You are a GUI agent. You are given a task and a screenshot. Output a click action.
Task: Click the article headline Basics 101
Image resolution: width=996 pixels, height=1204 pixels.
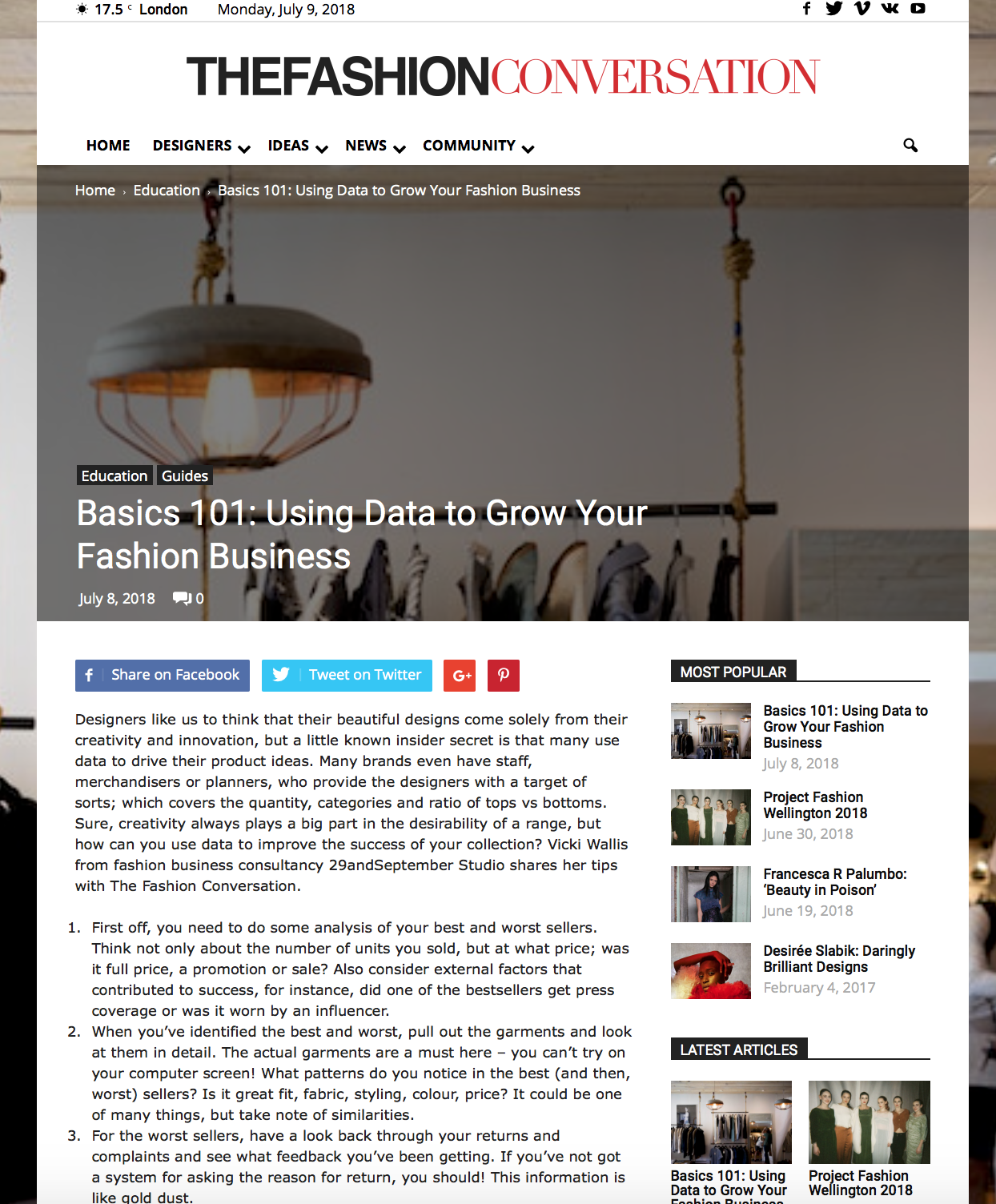pyautogui.click(x=362, y=535)
